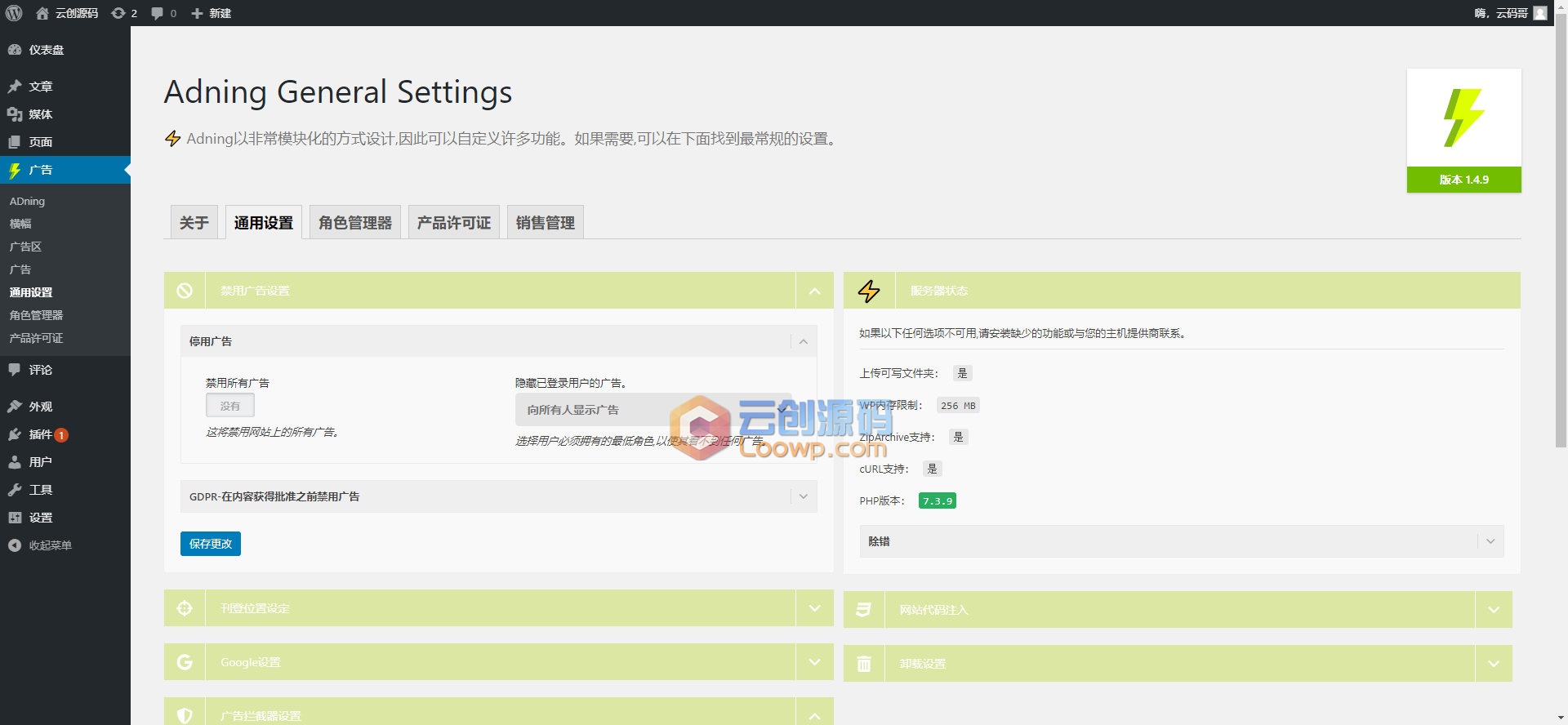Switch to the 销售管理 tab
1568x725 pixels.
(546, 223)
